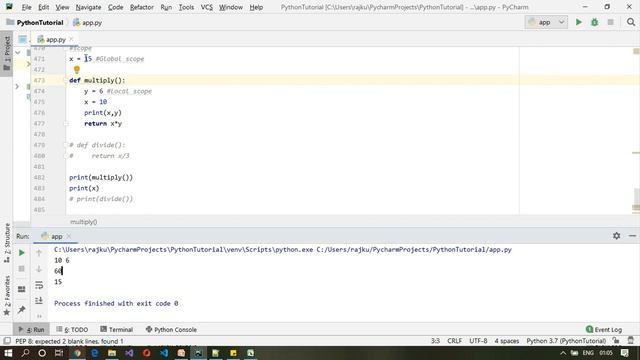The image size is (640, 360).
Task: Run the app configuration with the green play button
Action: coord(578,22)
